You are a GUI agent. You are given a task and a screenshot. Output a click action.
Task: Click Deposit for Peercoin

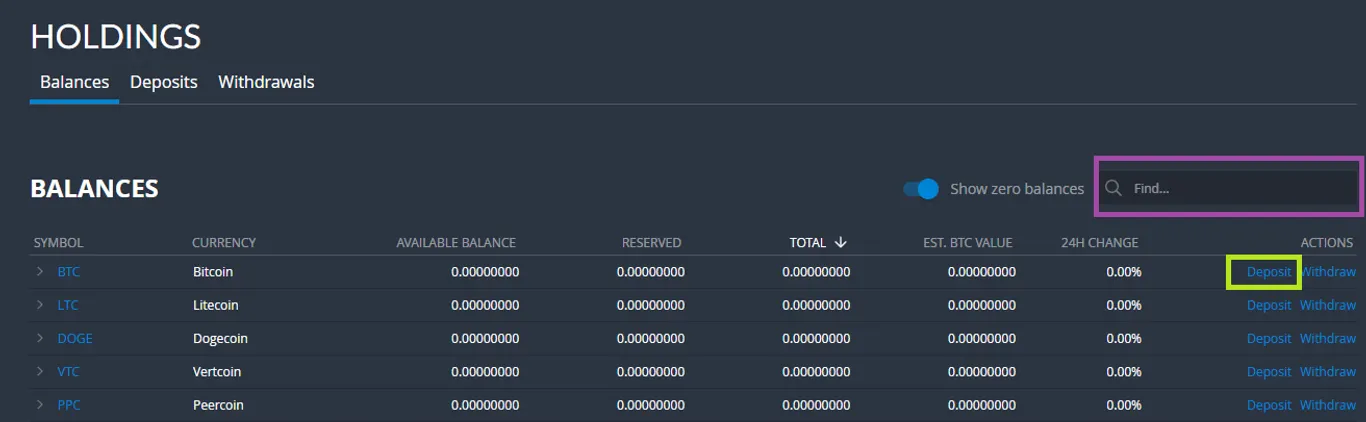pos(1269,405)
